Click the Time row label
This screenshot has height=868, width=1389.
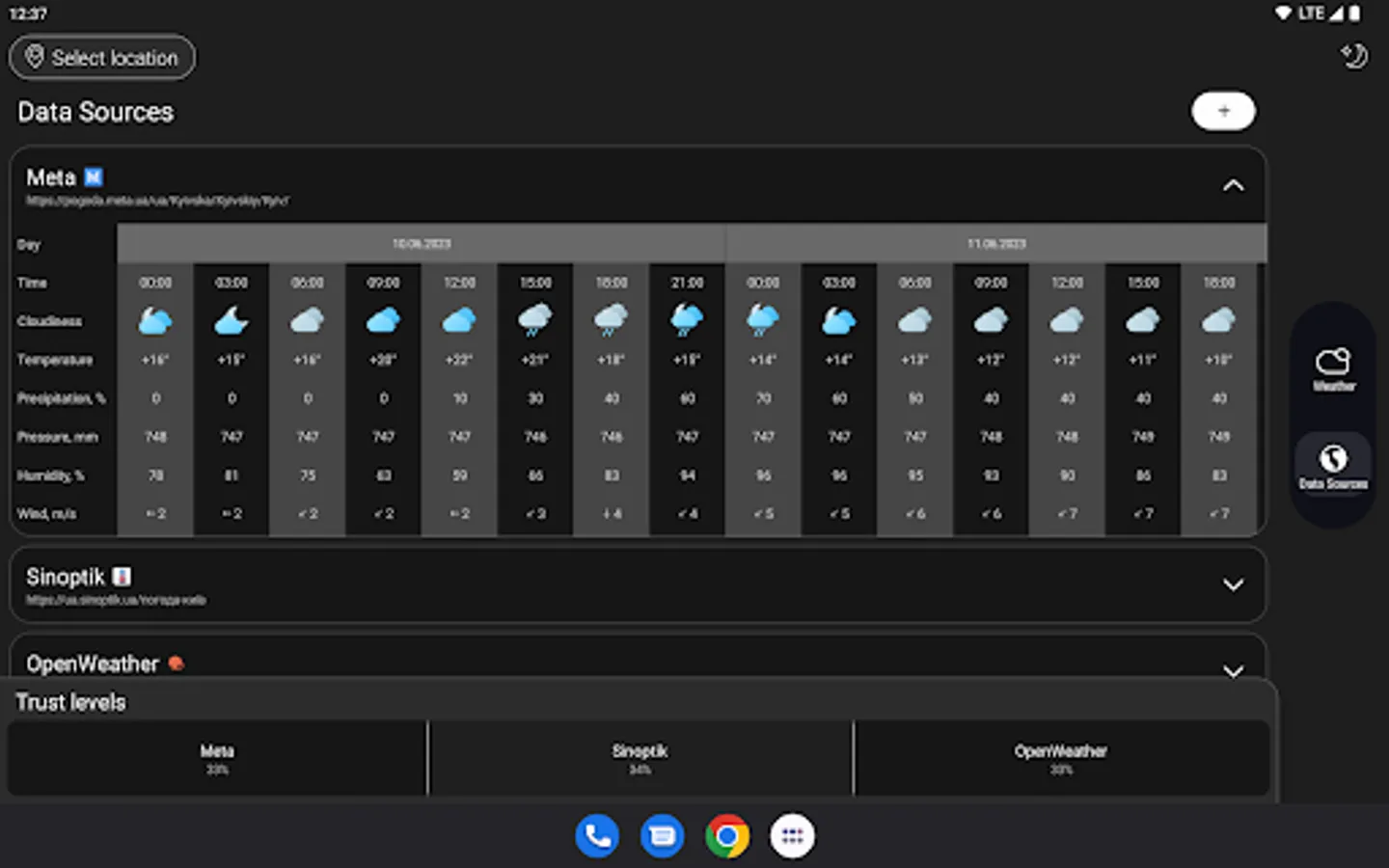(32, 283)
